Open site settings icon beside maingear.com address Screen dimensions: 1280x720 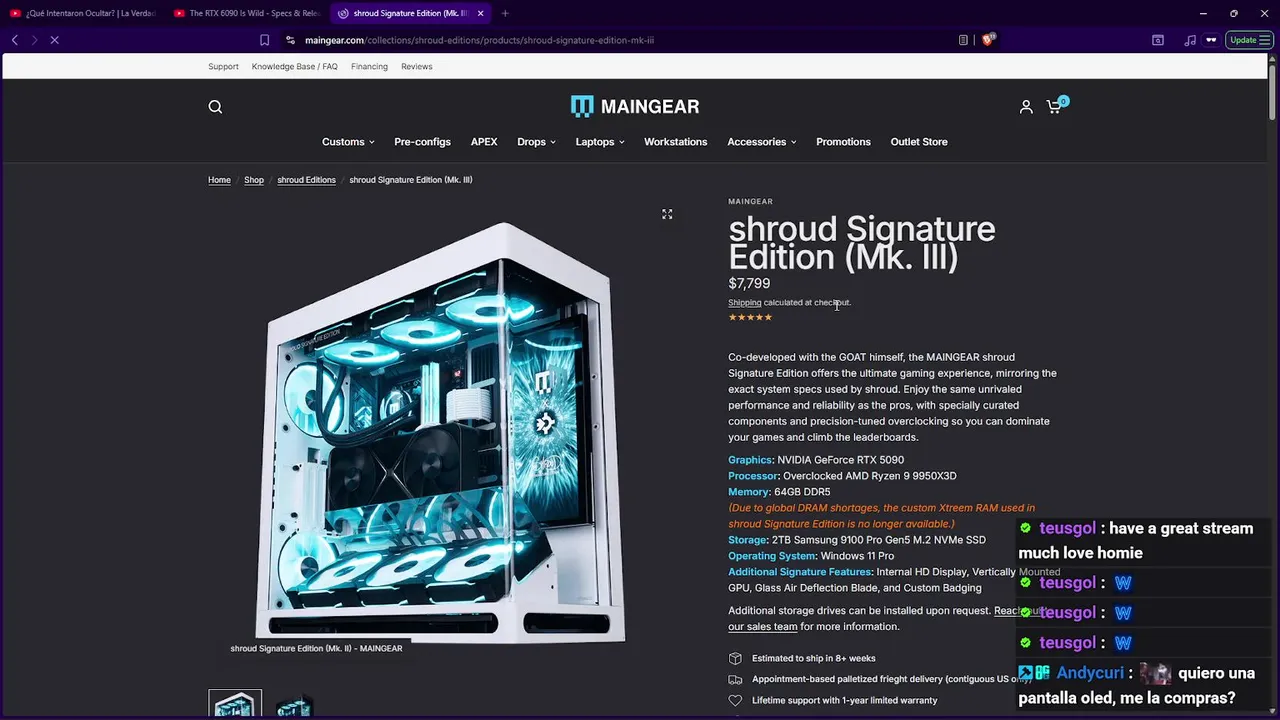(x=290, y=40)
